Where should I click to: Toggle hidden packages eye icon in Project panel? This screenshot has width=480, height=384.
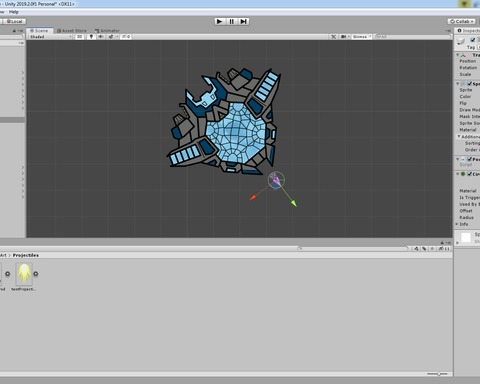pos(444,249)
